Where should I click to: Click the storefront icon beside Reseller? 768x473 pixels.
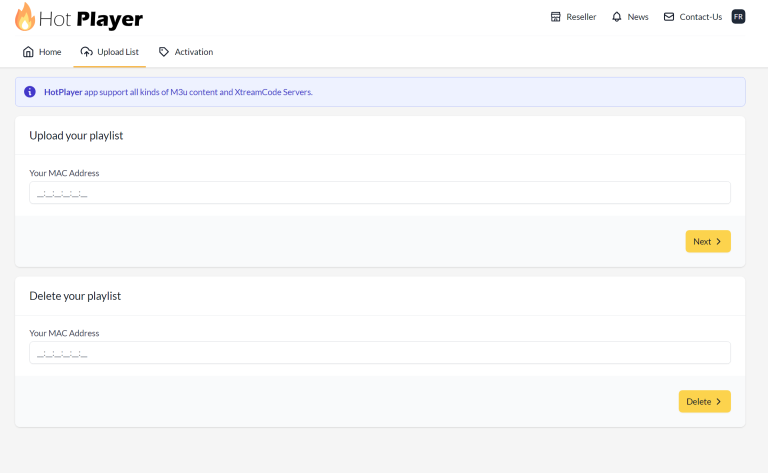(x=556, y=17)
